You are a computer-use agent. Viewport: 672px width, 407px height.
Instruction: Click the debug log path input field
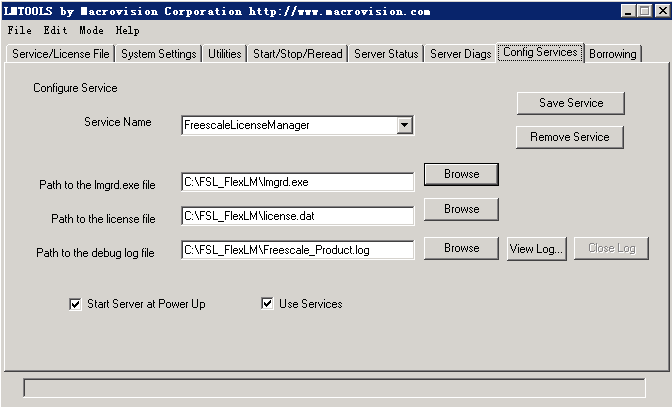(x=297, y=250)
